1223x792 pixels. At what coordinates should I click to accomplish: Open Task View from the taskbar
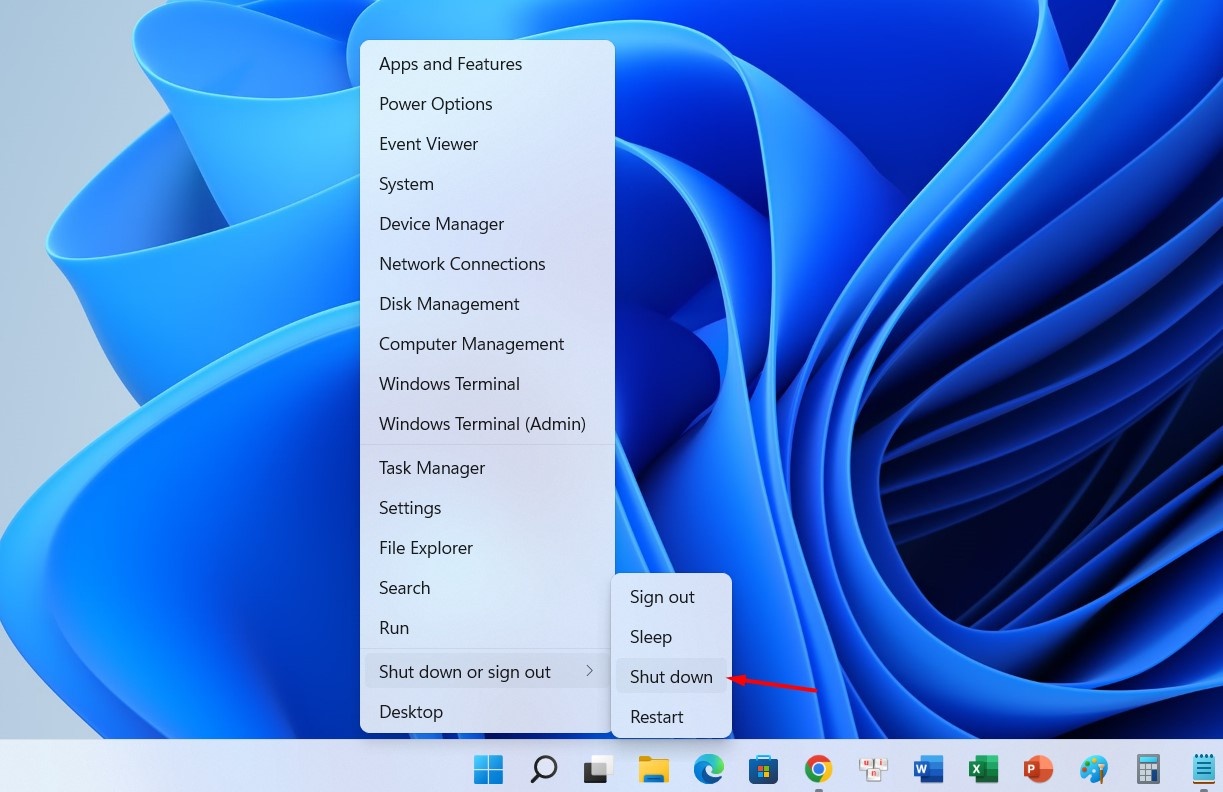point(597,769)
